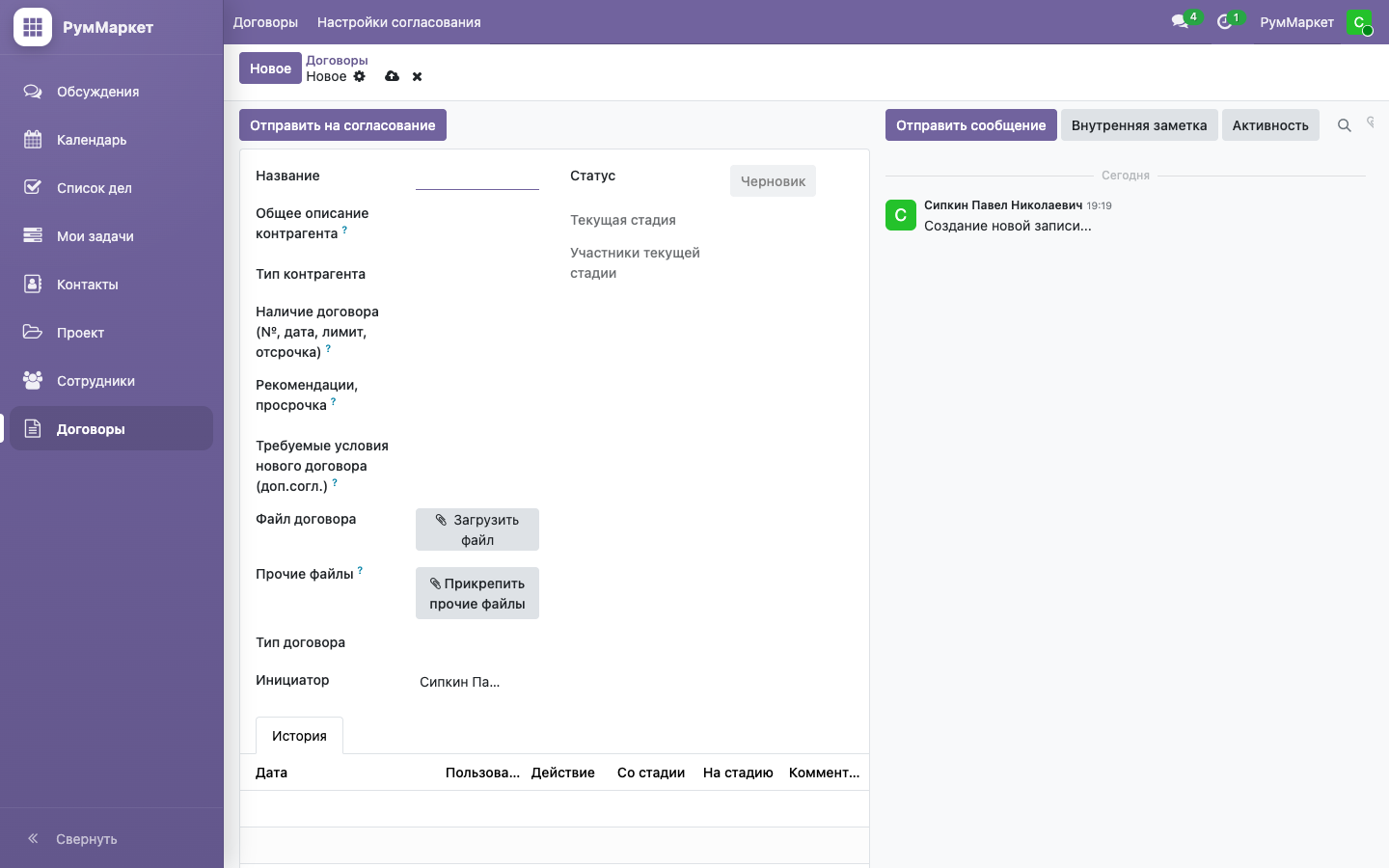Open the messages notification icon in top bar

1180,21
